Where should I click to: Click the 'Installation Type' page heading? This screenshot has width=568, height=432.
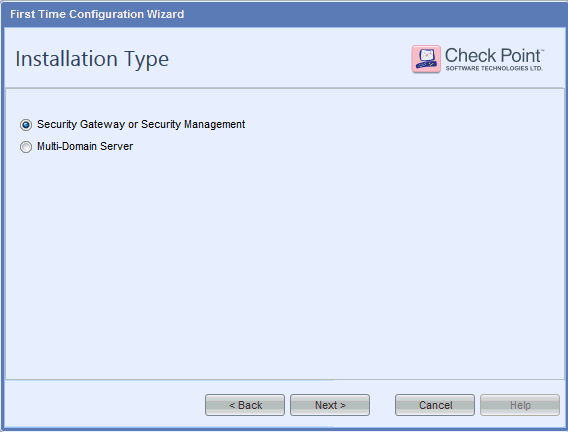[x=92, y=59]
